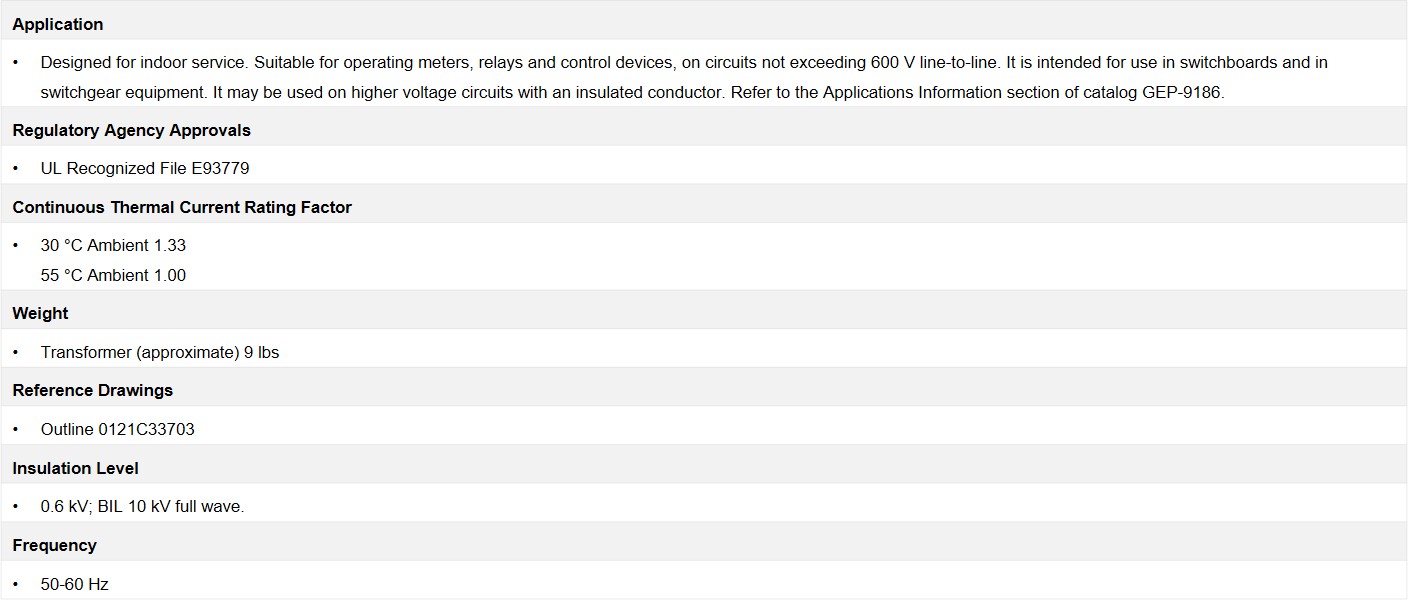Click the 30 °C Ambient 1.33 line

click(113, 245)
